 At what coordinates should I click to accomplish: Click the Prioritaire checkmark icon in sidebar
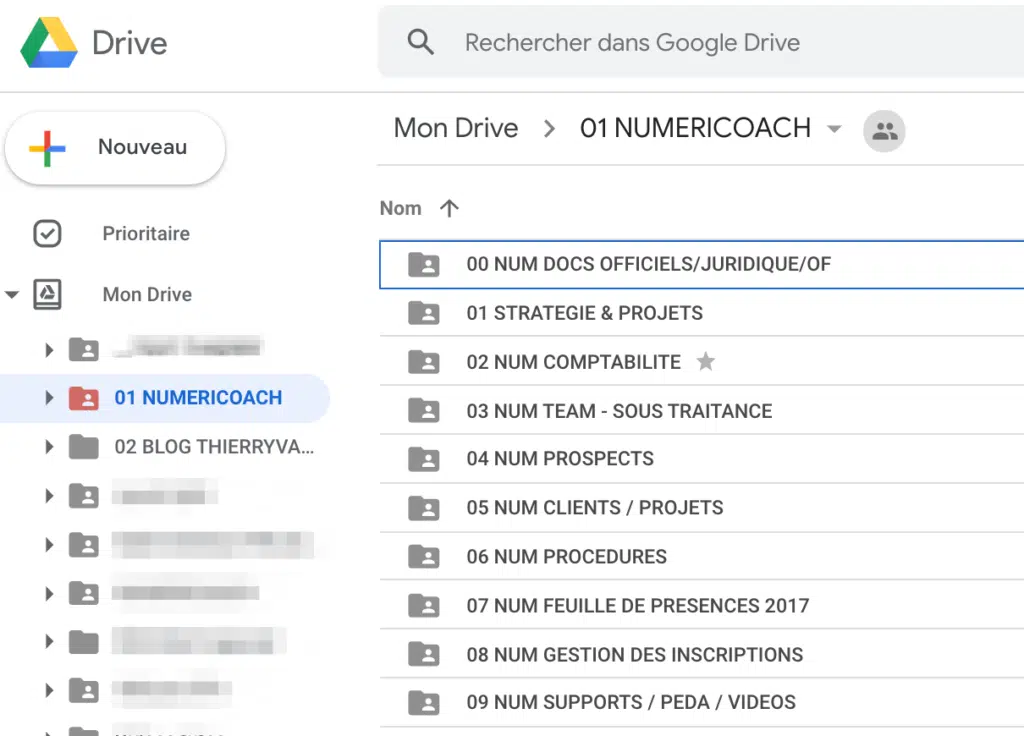pos(47,234)
